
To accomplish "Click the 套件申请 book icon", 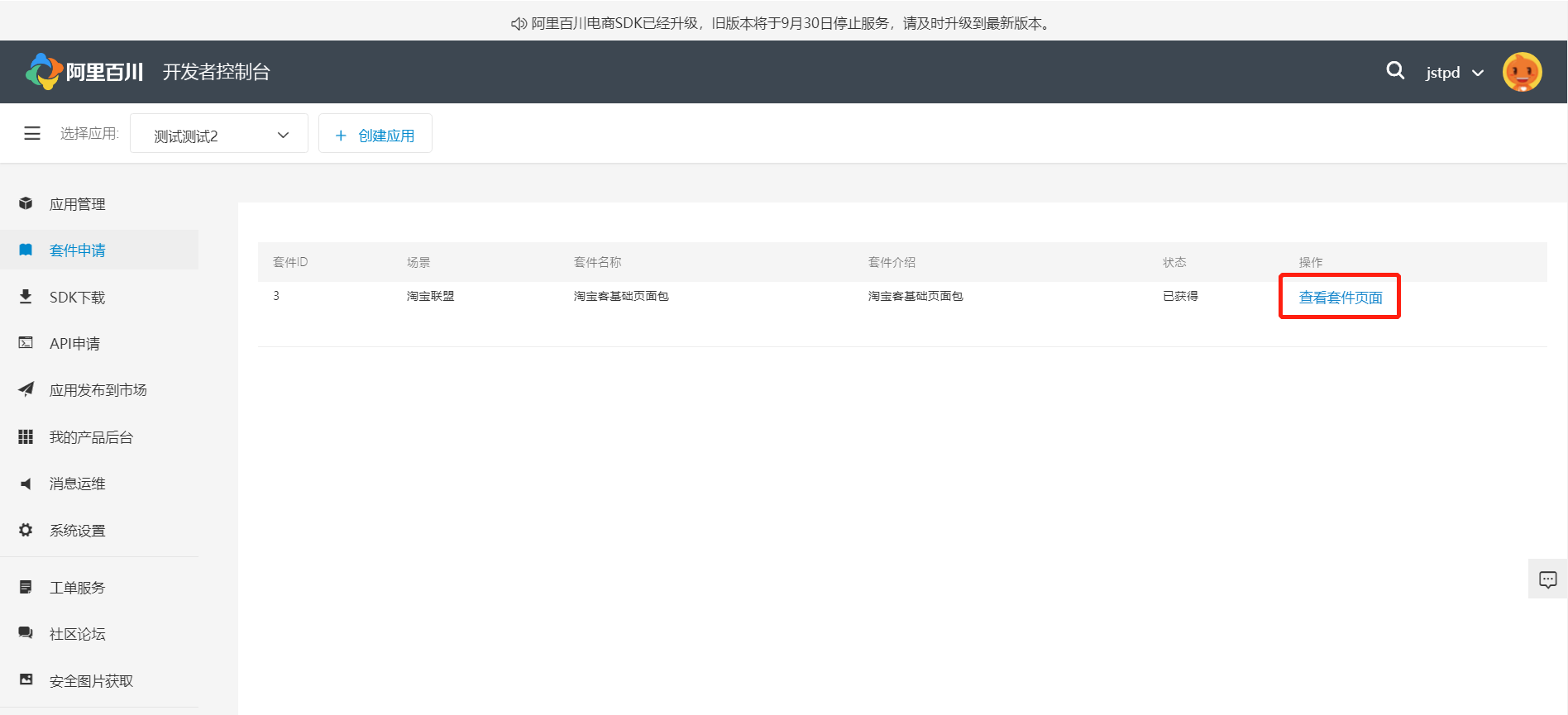I will [26, 250].
